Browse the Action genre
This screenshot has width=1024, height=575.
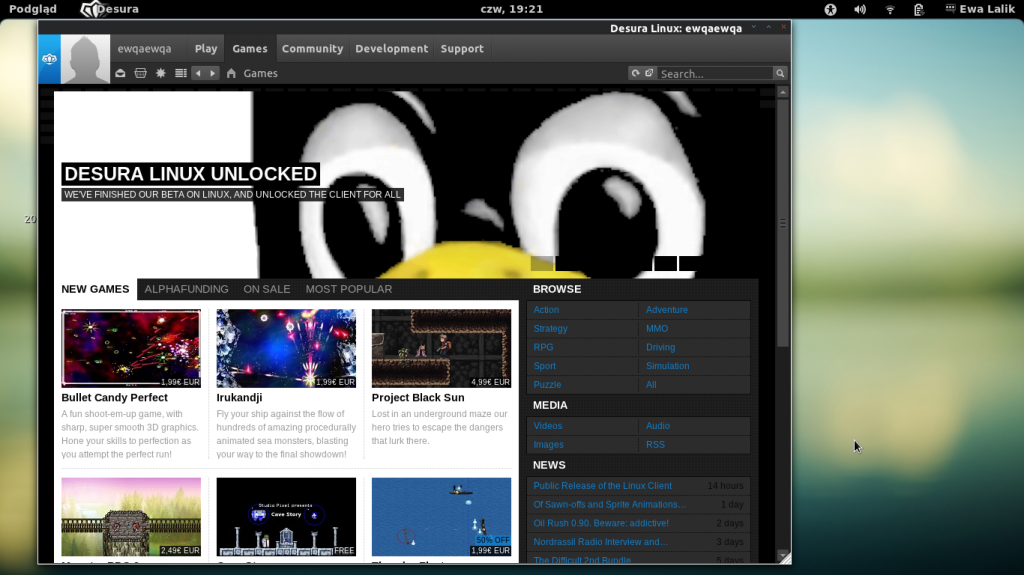[x=546, y=310]
